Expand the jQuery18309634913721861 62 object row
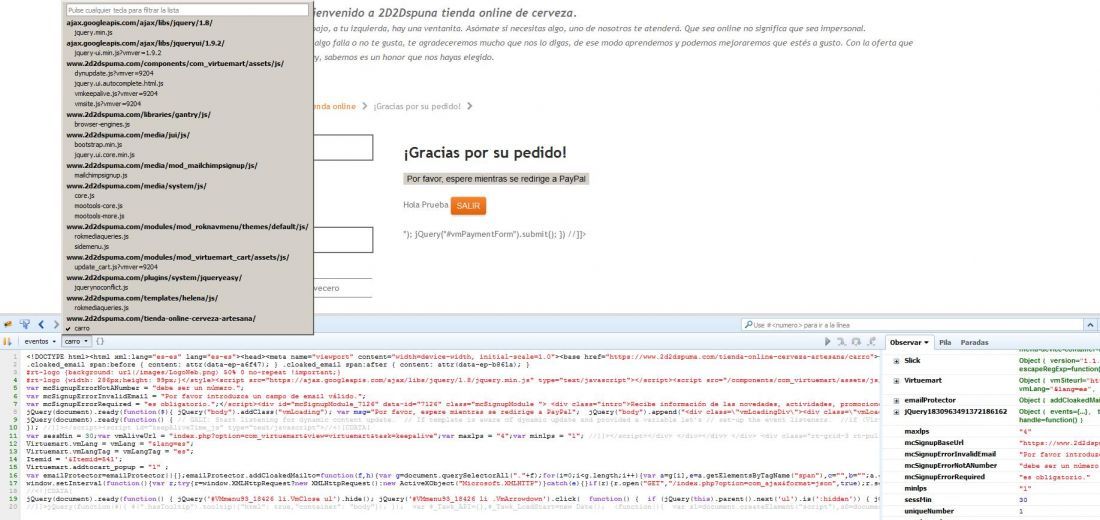Image resolution: width=1100 pixels, height=520 pixels. click(x=896, y=412)
